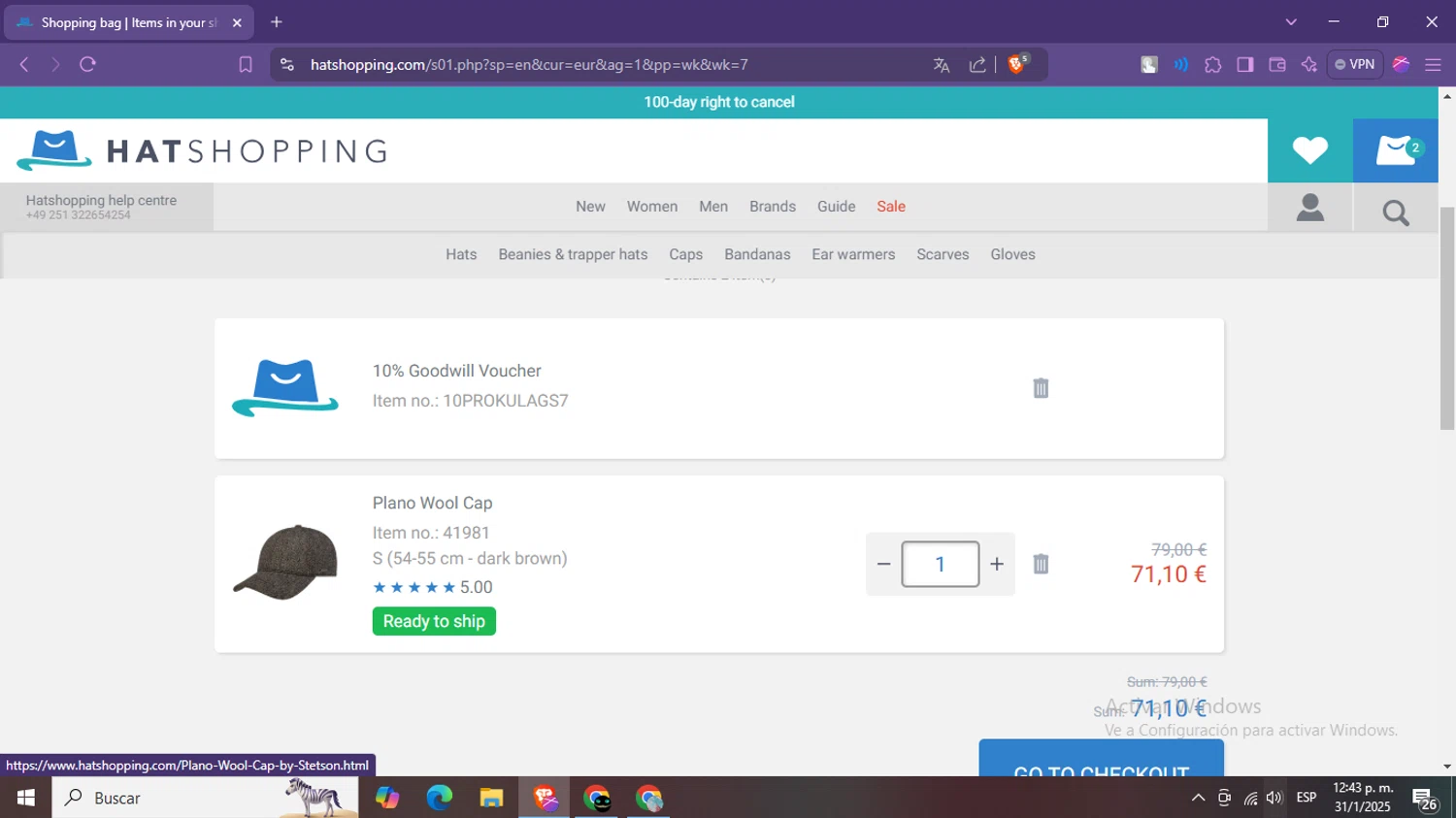
Task: Open the Plano Wool Cap product thumbnail
Action: pyautogui.click(x=285, y=563)
